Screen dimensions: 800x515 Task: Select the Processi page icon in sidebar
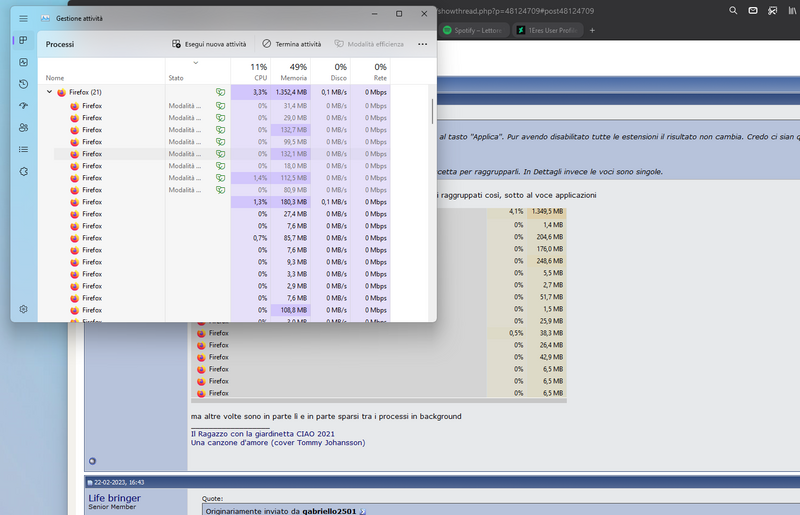(x=23, y=40)
